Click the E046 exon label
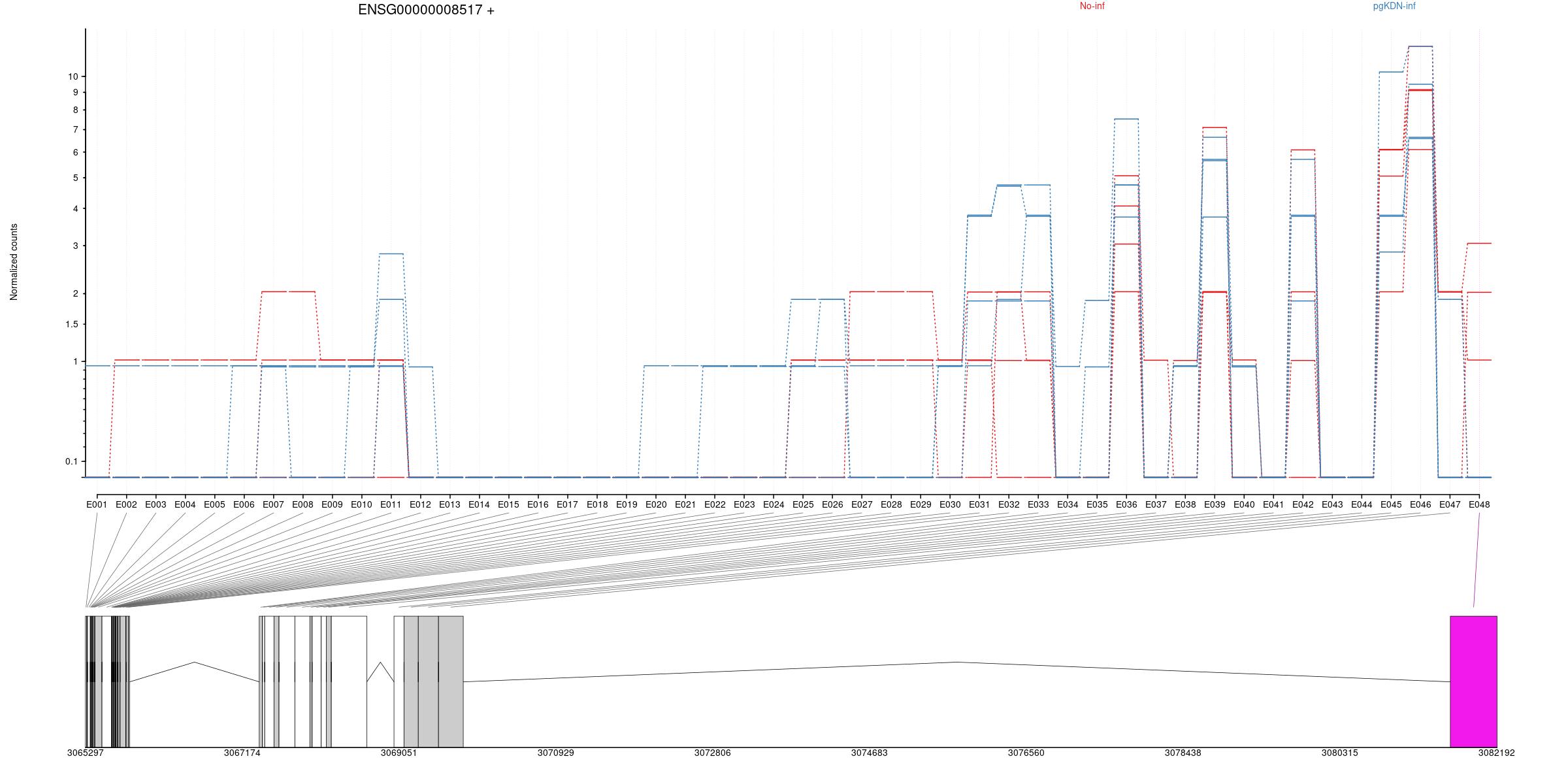1568x784 pixels. click(1420, 504)
